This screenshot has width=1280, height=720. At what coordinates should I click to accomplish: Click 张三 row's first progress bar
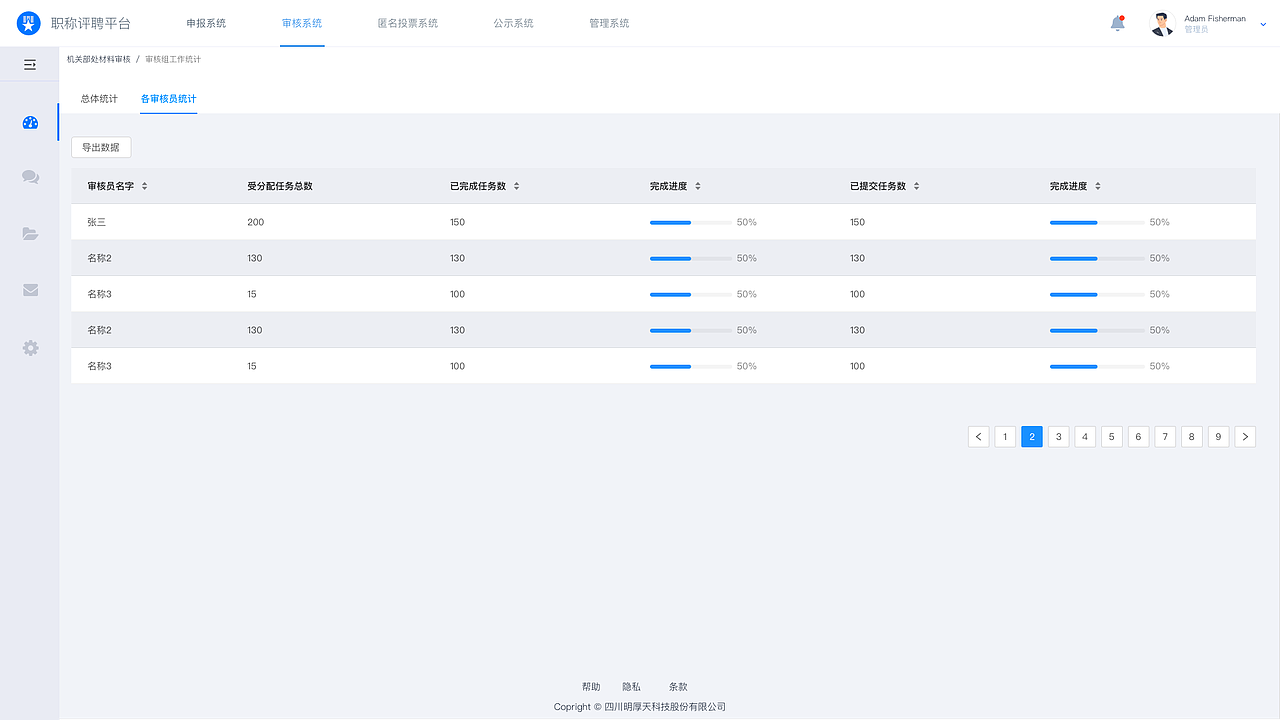pyautogui.click(x=690, y=222)
